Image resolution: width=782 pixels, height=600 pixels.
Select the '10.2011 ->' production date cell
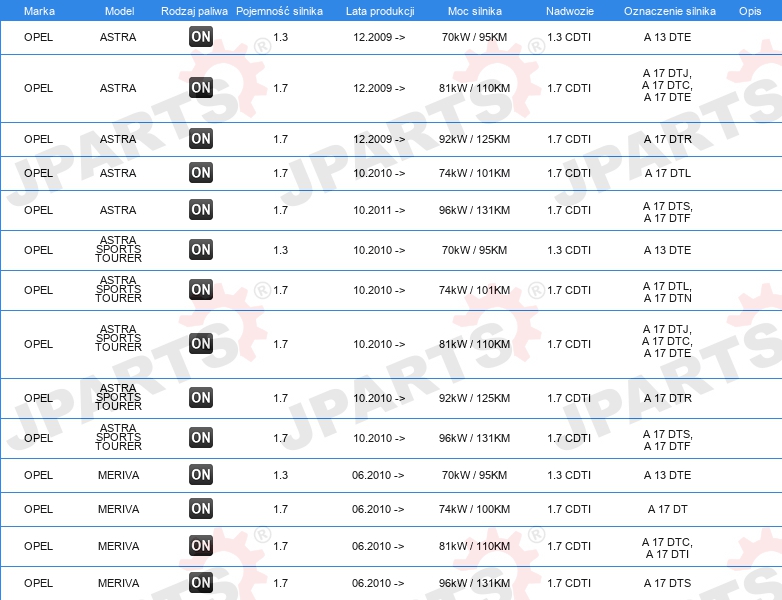[379, 210]
